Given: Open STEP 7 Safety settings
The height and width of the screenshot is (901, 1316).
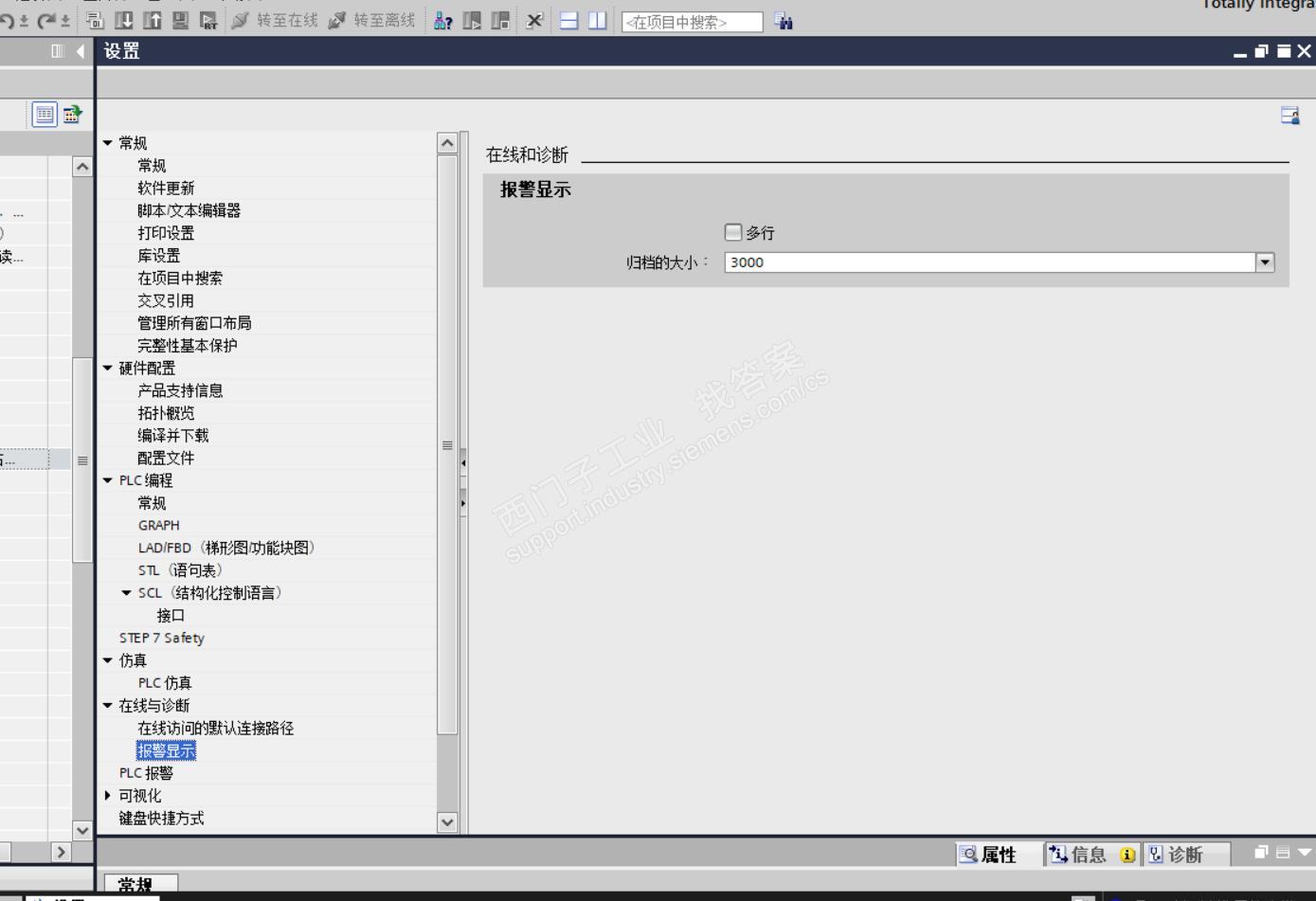Looking at the screenshot, I should tap(161, 639).
